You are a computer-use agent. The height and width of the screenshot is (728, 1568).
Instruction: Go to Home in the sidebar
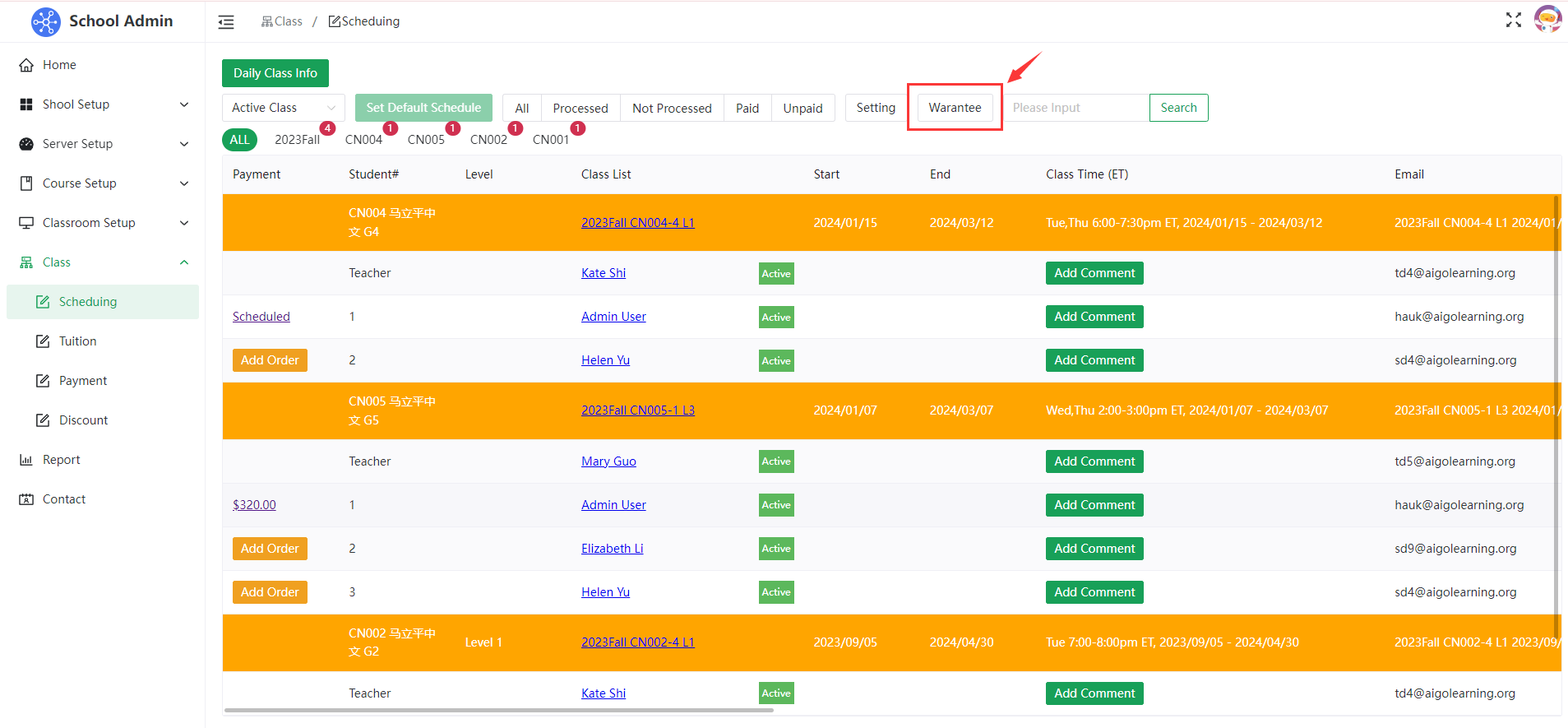pos(59,65)
